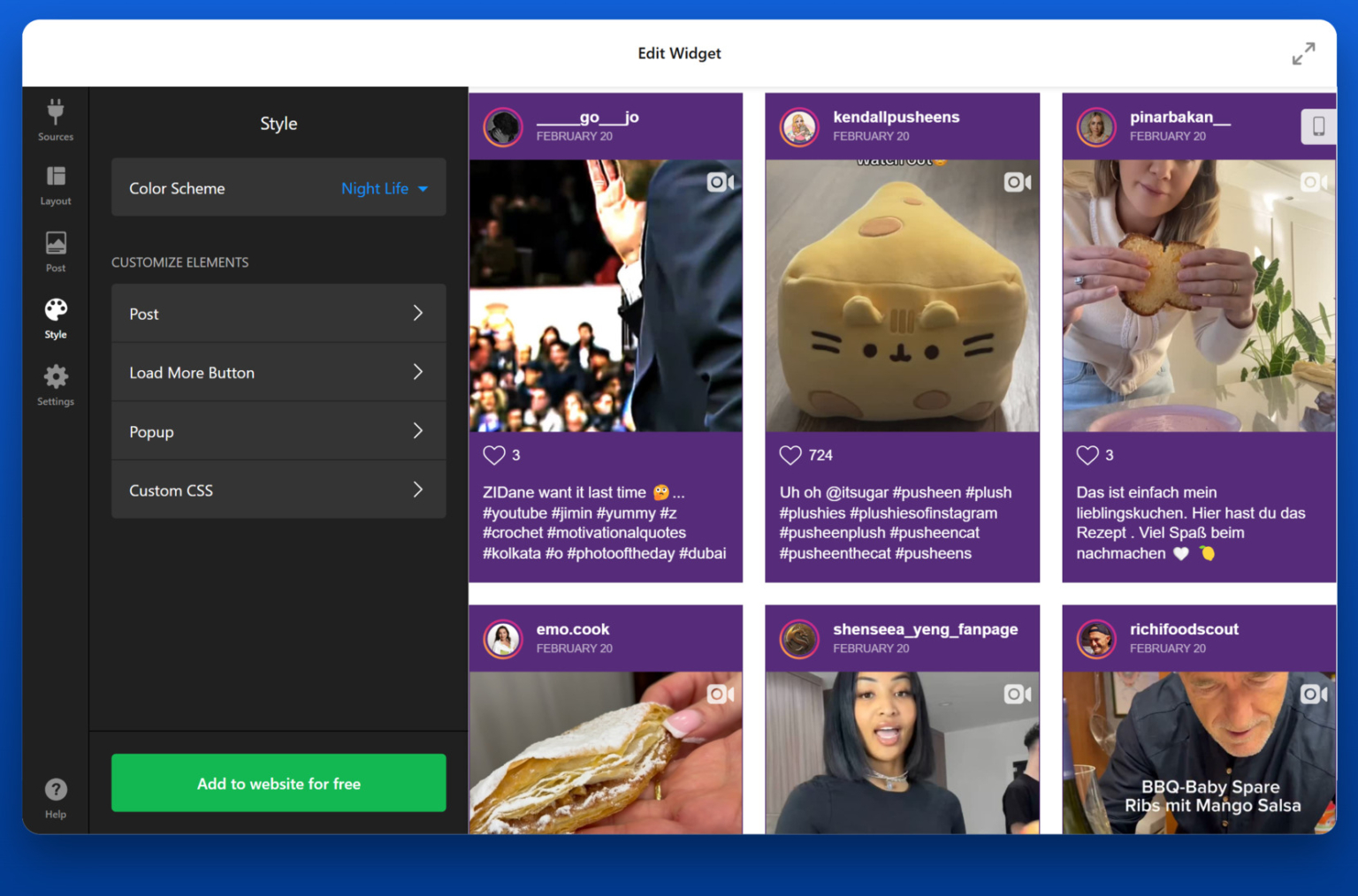Expand the Popup customization settings
Image resolution: width=1358 pixels, height=896 pixels.
pos(278,431)
